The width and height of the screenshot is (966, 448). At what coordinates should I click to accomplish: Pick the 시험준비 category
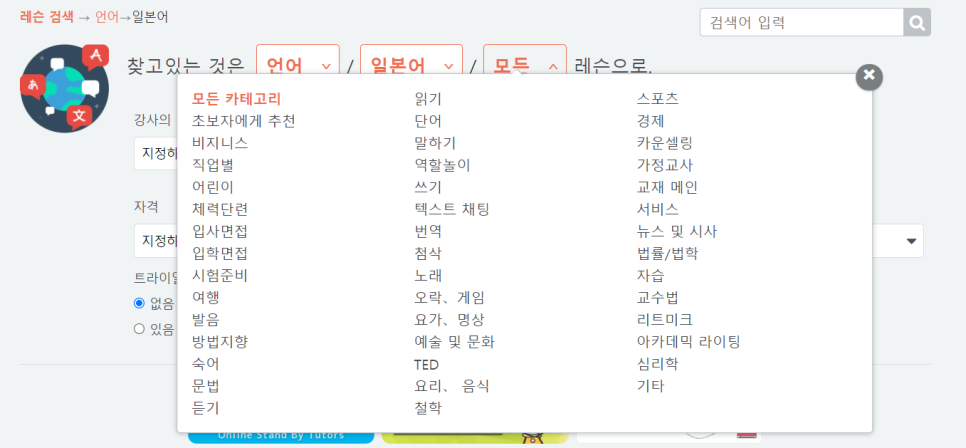[x=220, y=275]
